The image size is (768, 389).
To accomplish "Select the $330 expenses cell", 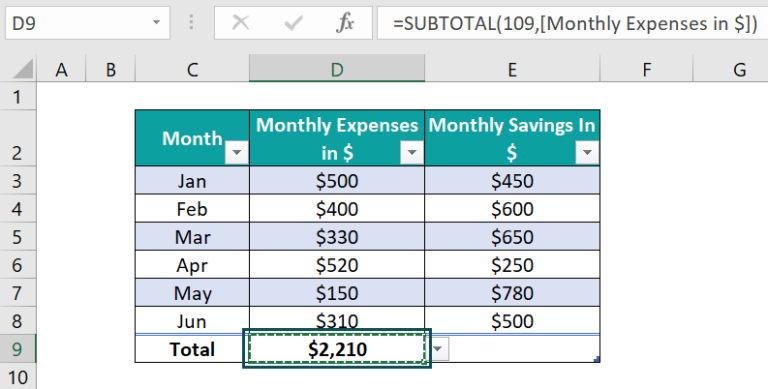I will [337, 237].
